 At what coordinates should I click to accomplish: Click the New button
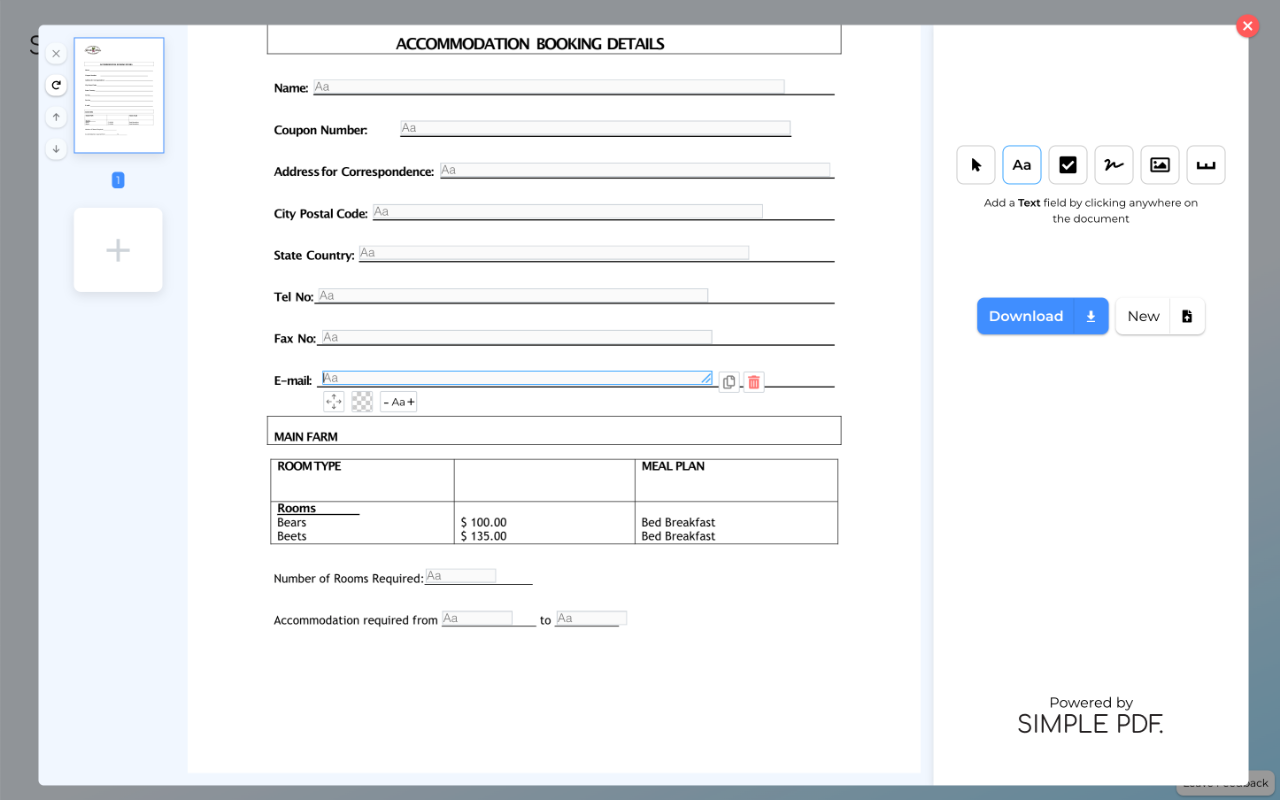(x=1143, y=316)
